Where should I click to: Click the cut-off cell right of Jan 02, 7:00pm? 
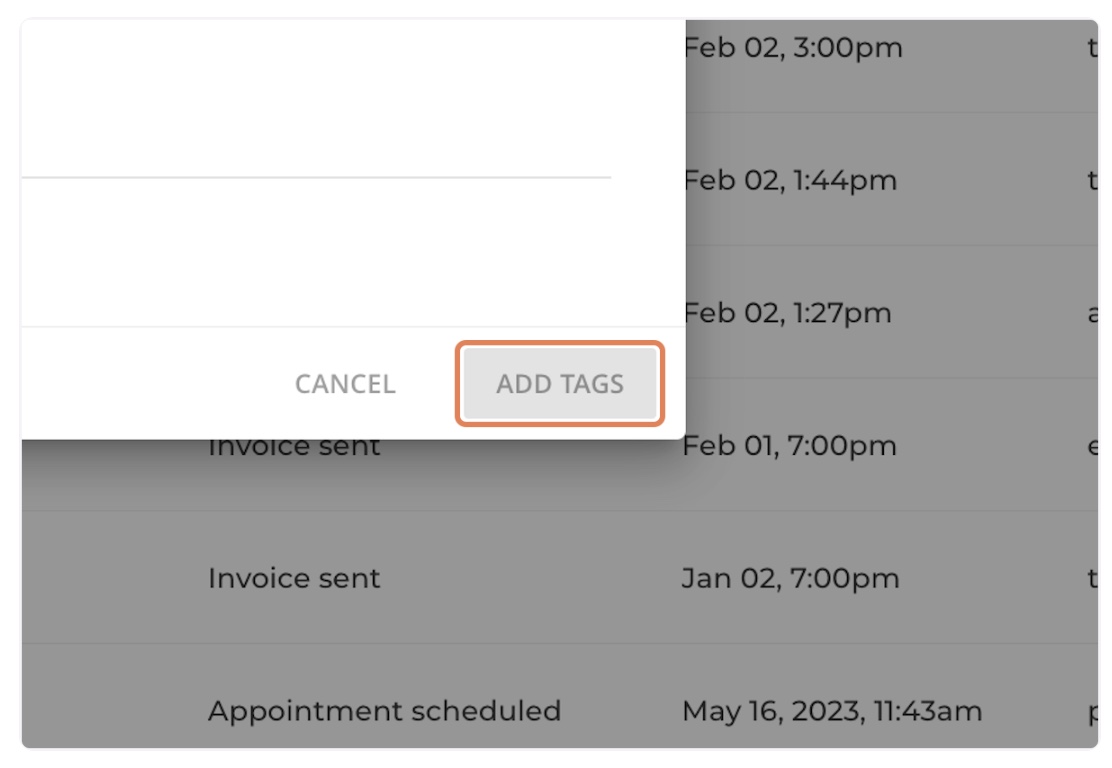point(1091,578)
